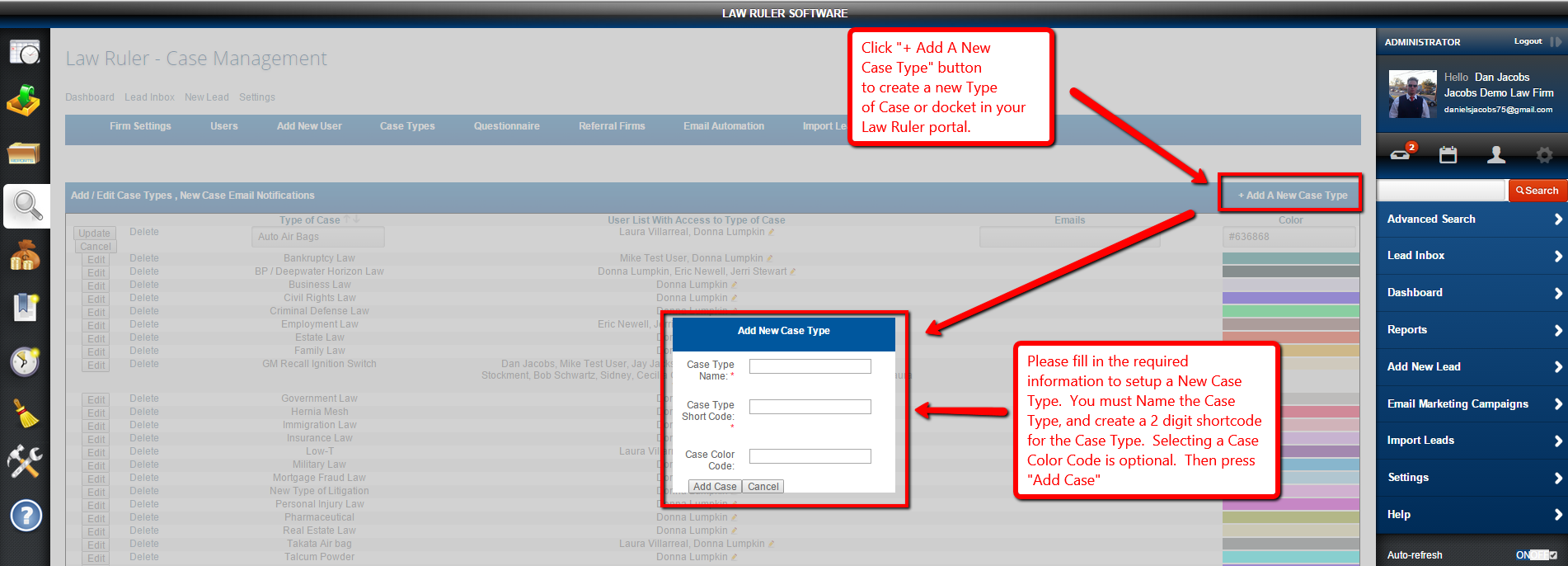1568x566 pixels.
Task: Click Dan Jacobs profile photo
Action: pos(1413,94)
